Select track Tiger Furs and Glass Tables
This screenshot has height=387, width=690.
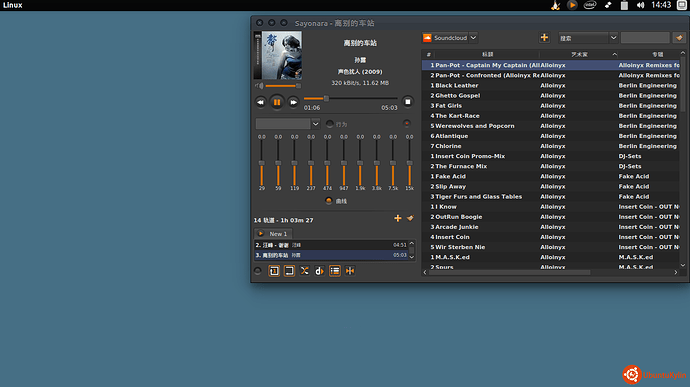551,197
